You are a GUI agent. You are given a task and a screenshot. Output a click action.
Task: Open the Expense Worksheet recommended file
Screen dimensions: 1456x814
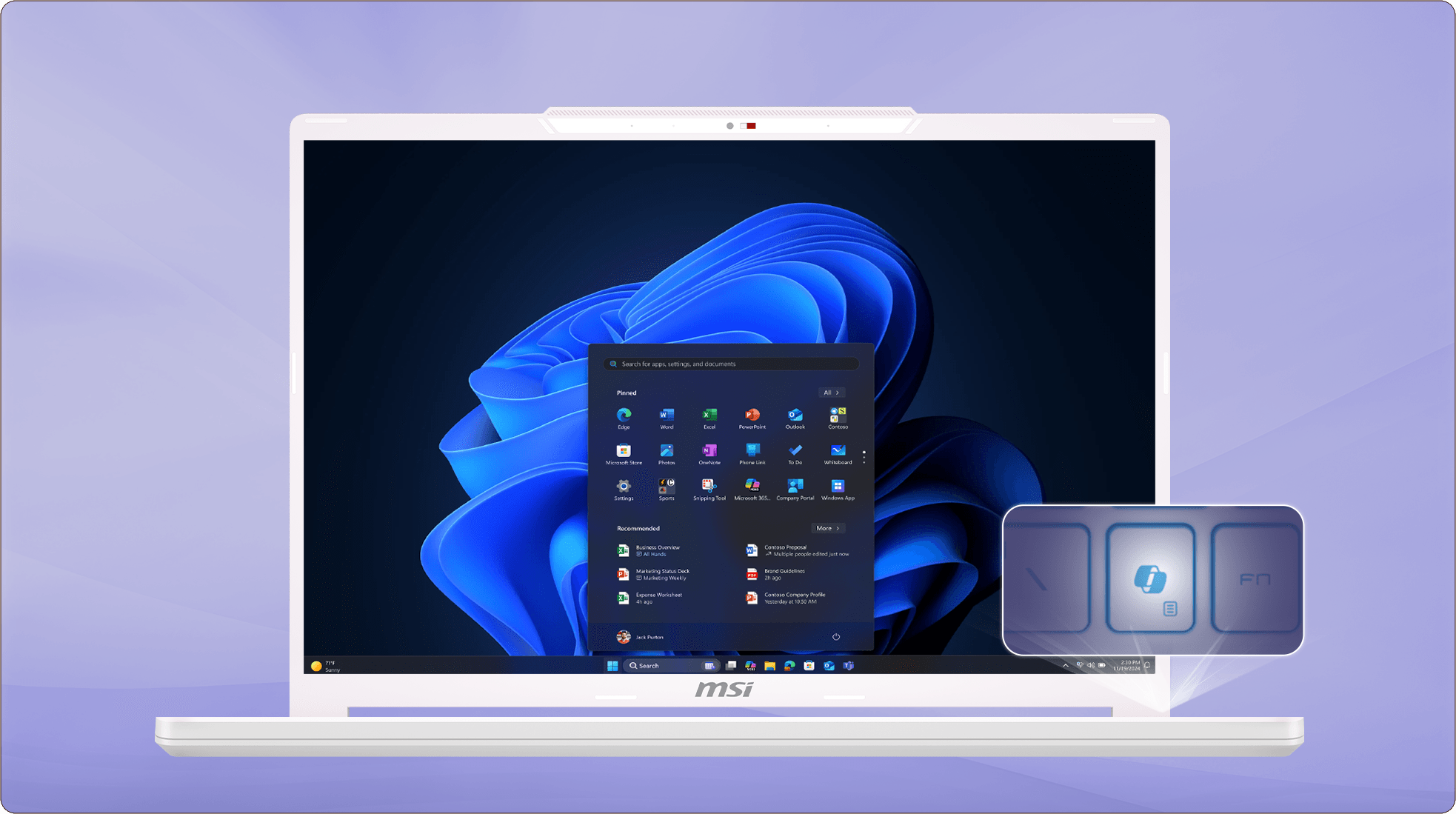click(650, 598)
